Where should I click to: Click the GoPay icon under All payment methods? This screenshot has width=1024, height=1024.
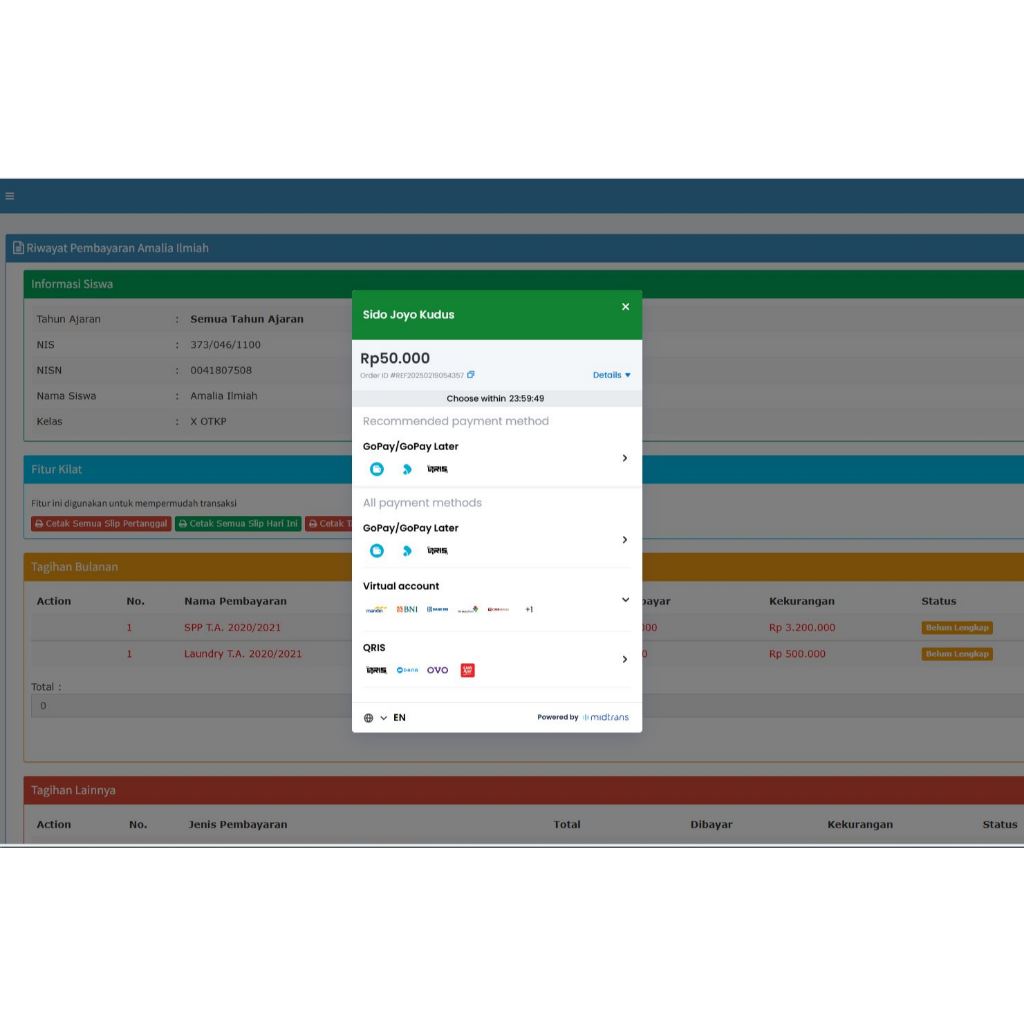(x=377, y=551)
